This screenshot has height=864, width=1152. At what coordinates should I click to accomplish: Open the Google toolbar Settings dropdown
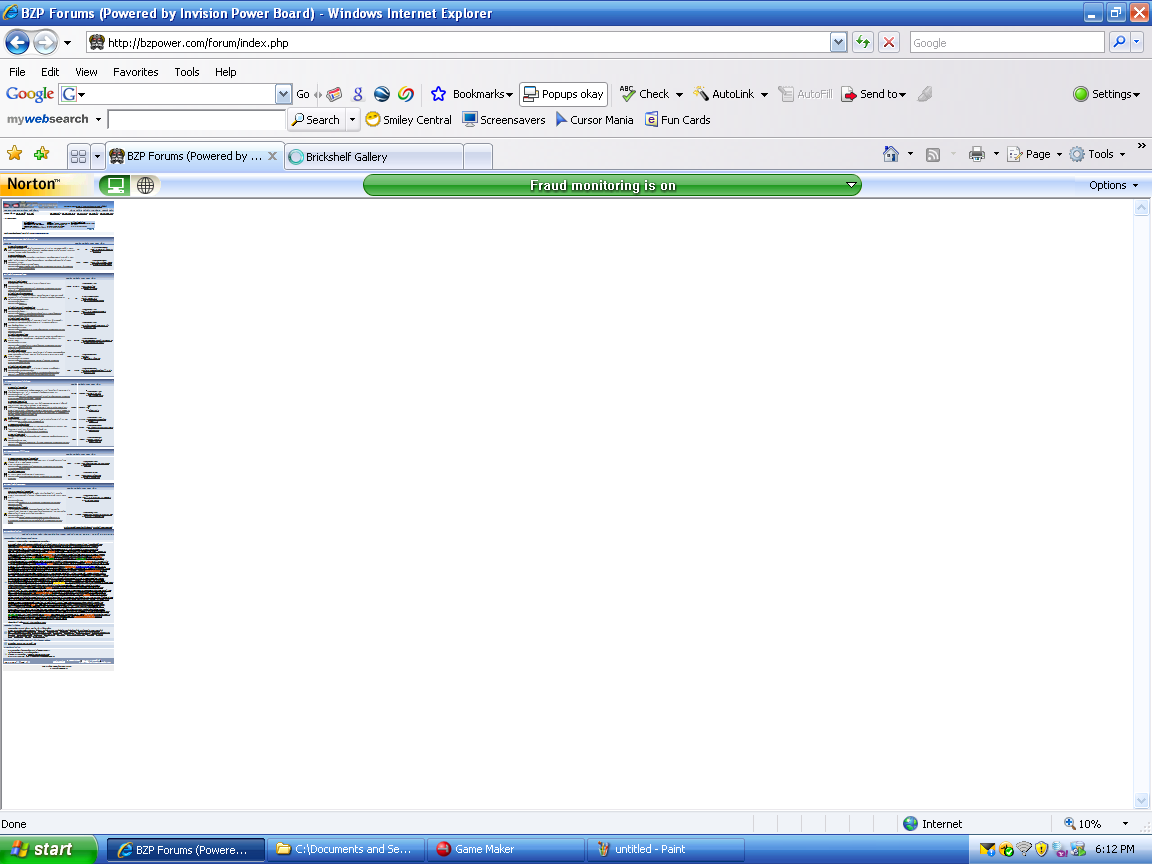[1107, 94]
